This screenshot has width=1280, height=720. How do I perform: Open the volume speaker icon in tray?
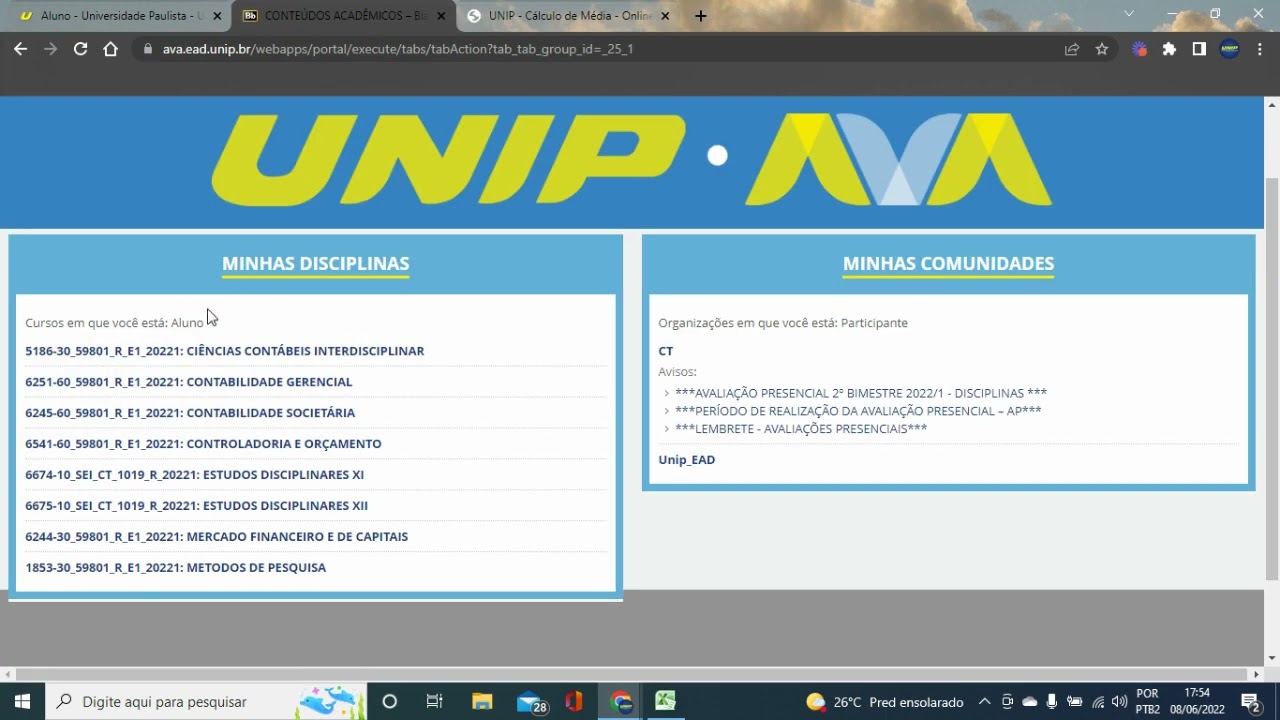1119,702
